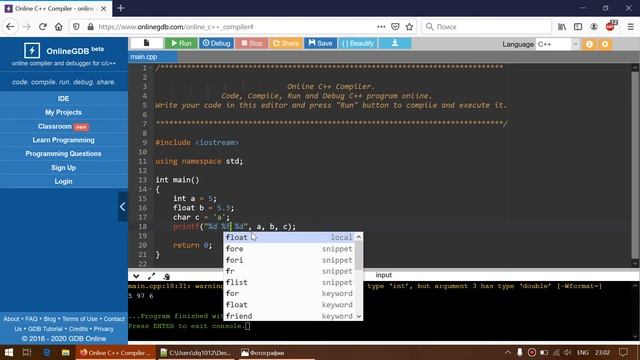Choose 'float' keyword suggestion
The width and height of the screenshot is (640, 360).
tap(289, 305)
